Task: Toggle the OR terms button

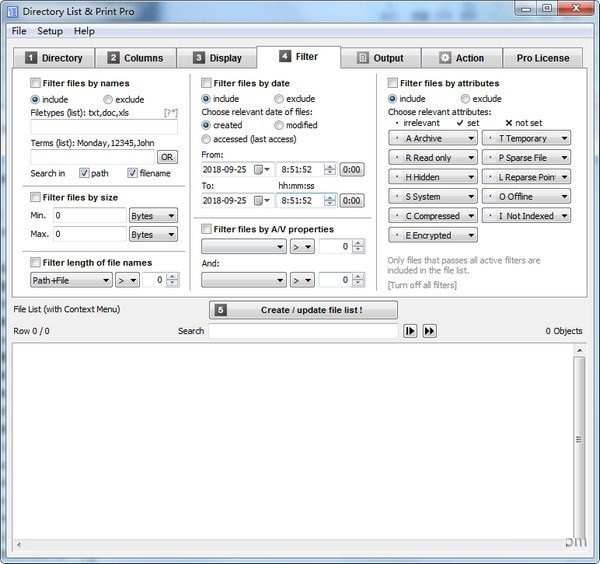Action: (x=167, y=157)
